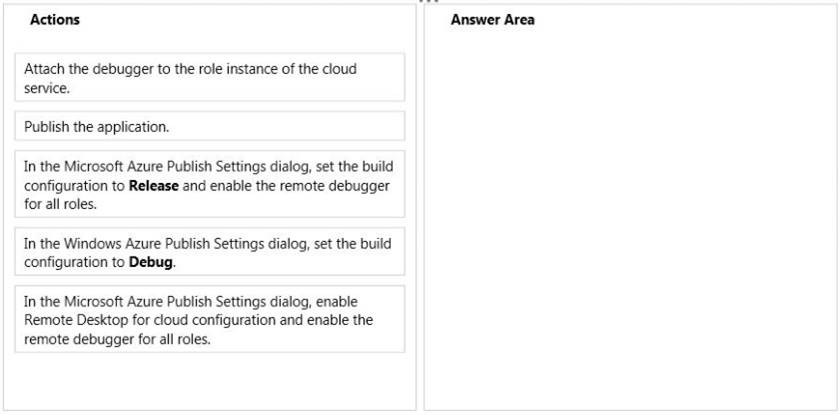Click the Answer Area heading
The image size is (840, 415).
pos(492,20)
